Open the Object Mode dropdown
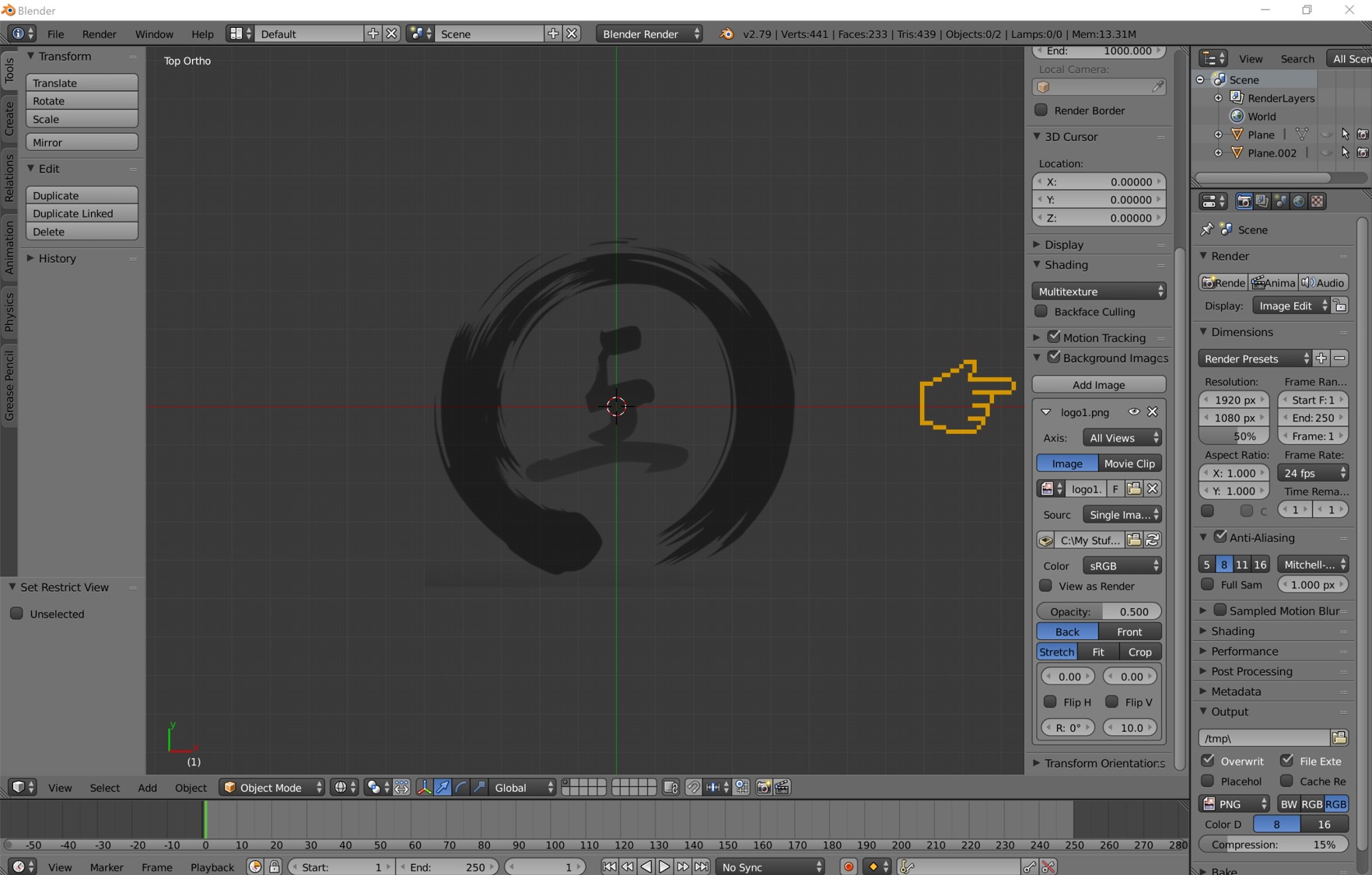The height and width of the screenshot is (875, 1372). tap(271, 787)
